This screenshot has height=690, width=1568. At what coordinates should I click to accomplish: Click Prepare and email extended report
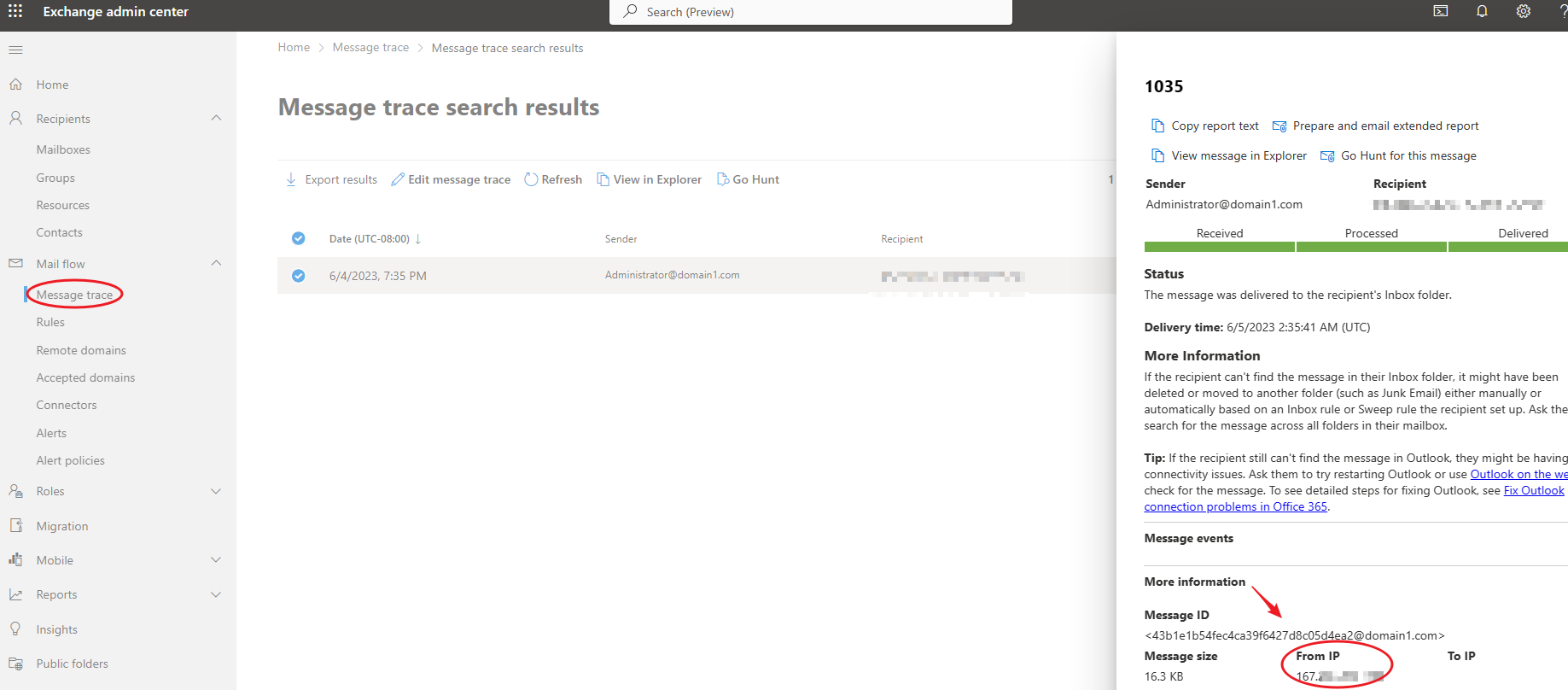pos(1376,126)
